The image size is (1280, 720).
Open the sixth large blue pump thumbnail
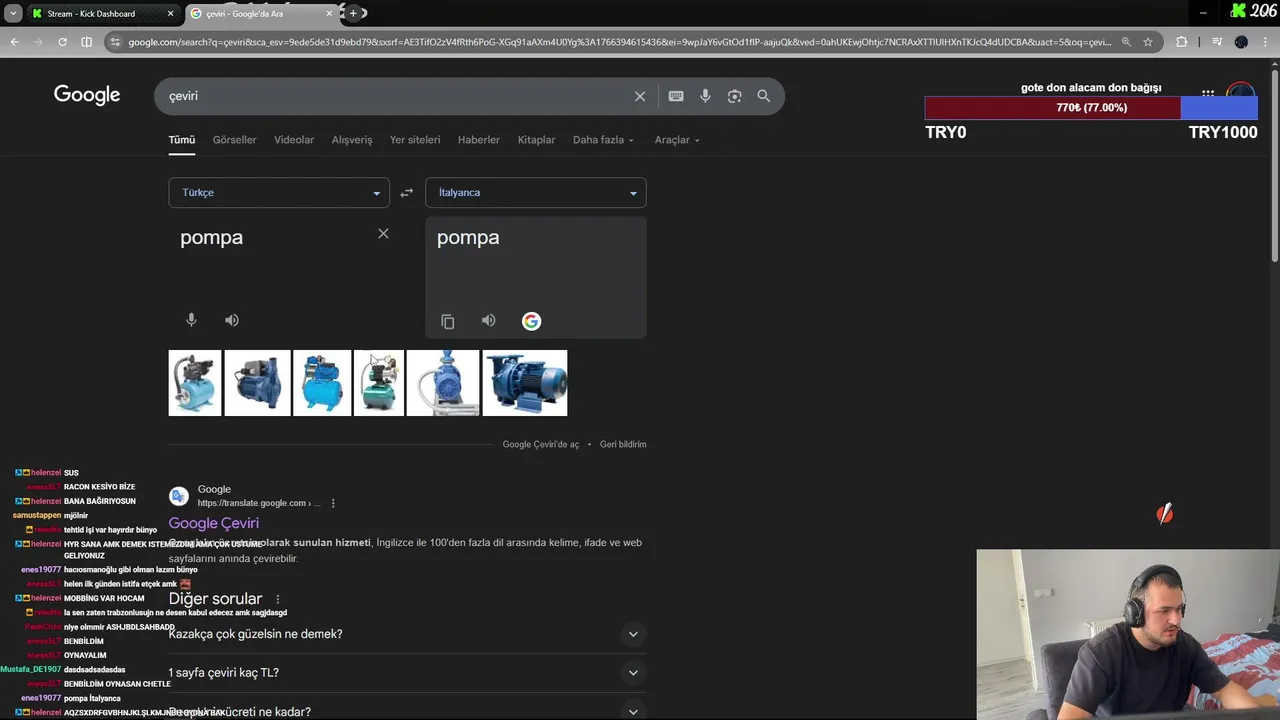tap(525, 383)
